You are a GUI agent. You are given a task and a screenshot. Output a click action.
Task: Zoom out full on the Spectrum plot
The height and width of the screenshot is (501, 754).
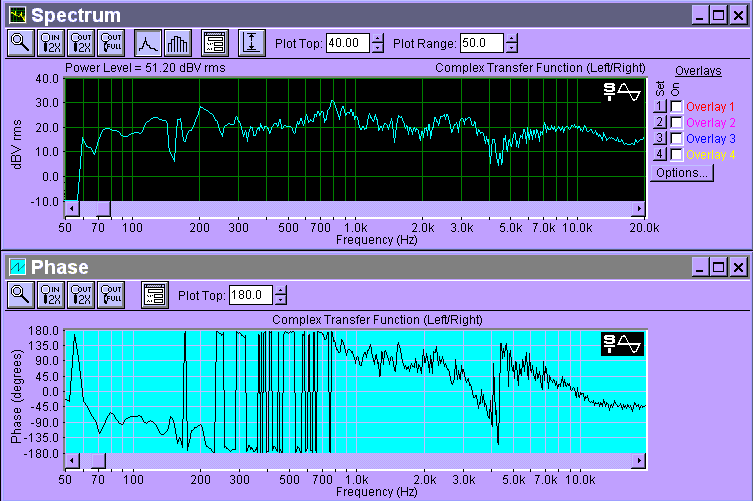point(110,42)
